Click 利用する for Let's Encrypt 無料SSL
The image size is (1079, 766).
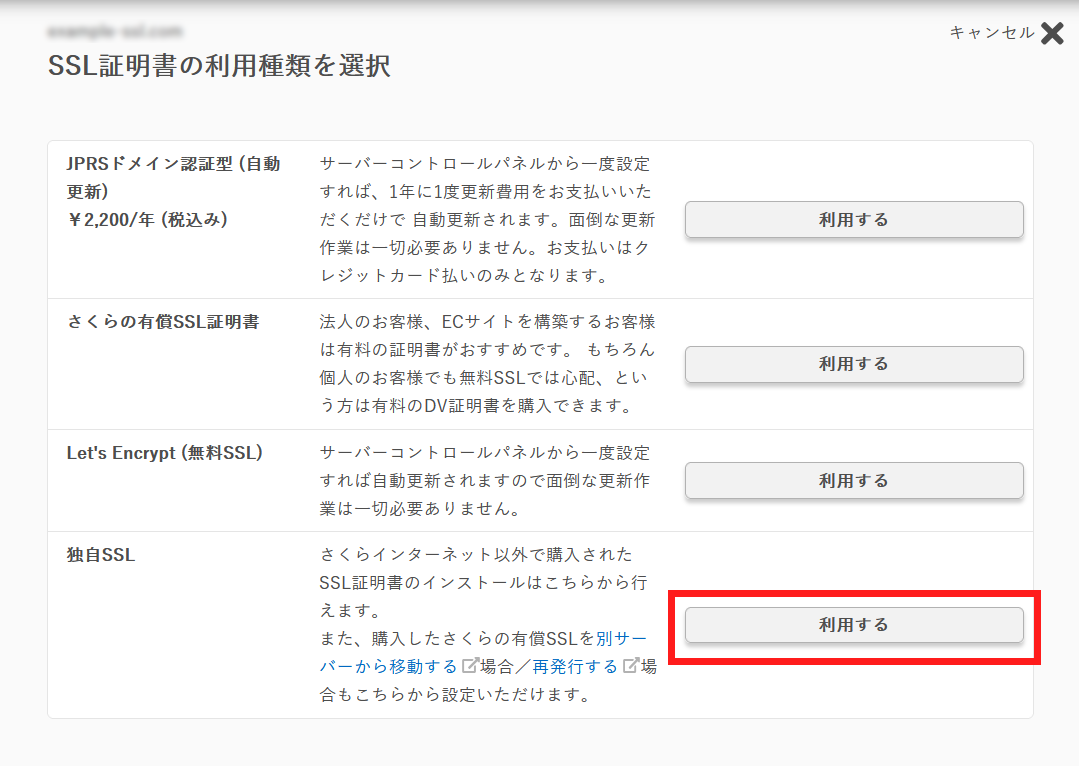click(854, 480)
